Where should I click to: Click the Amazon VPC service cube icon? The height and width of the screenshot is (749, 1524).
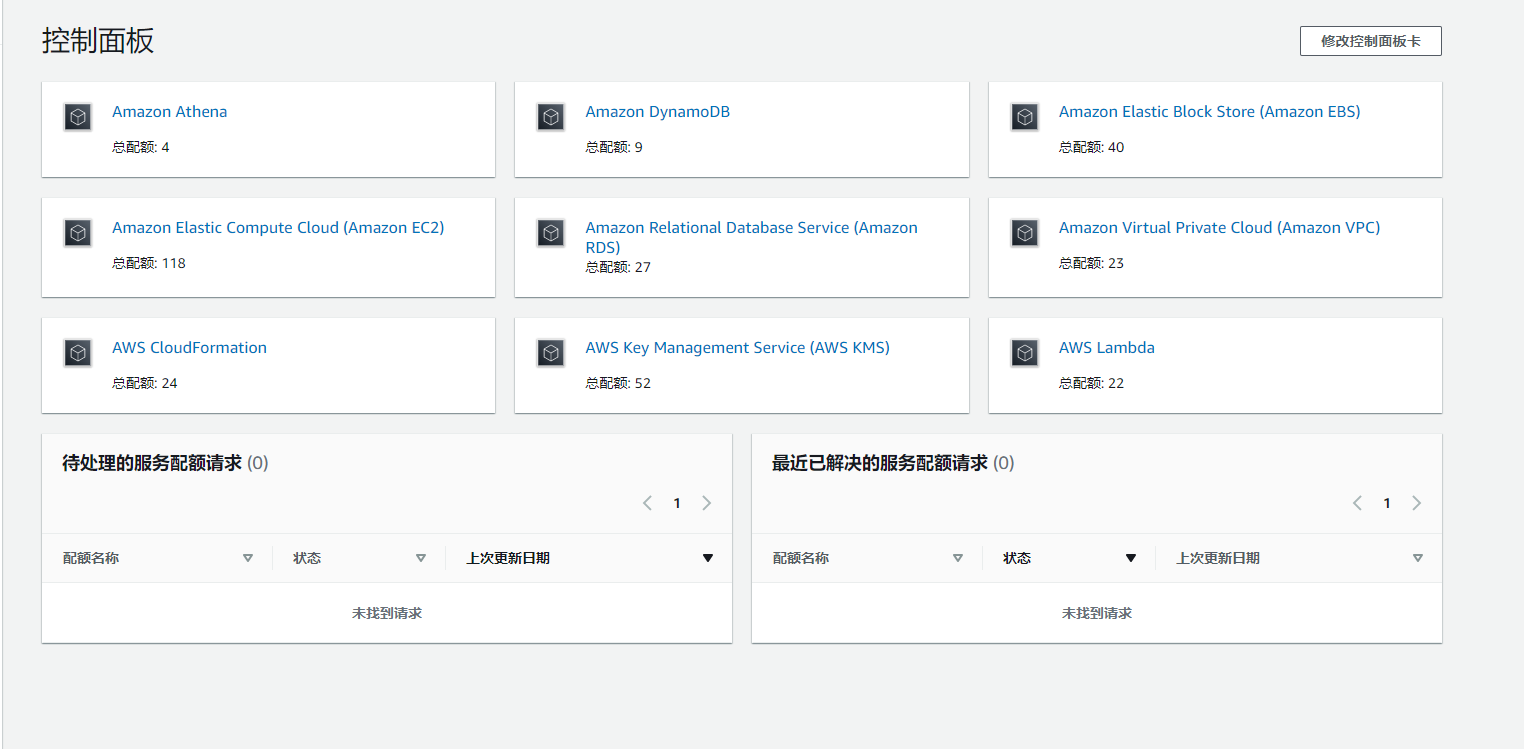1025,233
